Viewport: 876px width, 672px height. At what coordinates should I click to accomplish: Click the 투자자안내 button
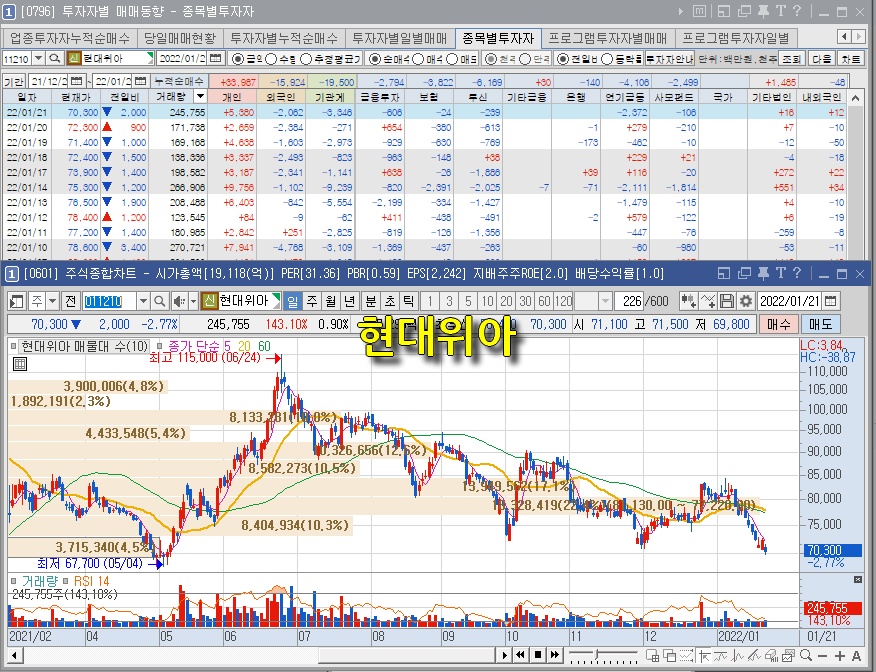pyautogui.click(x=670, y=59)
